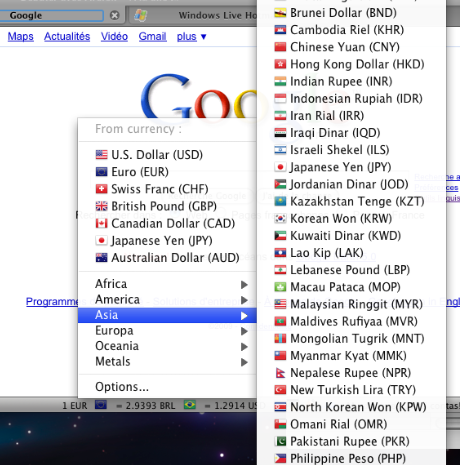Close the Google browser tab

pos(114,15)
